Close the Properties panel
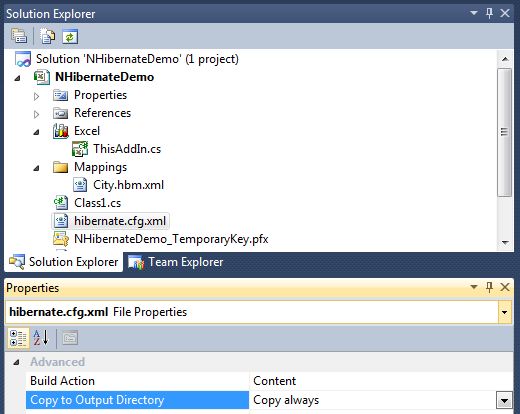This screenshot has width=520, height=414. tap(505, 287)
